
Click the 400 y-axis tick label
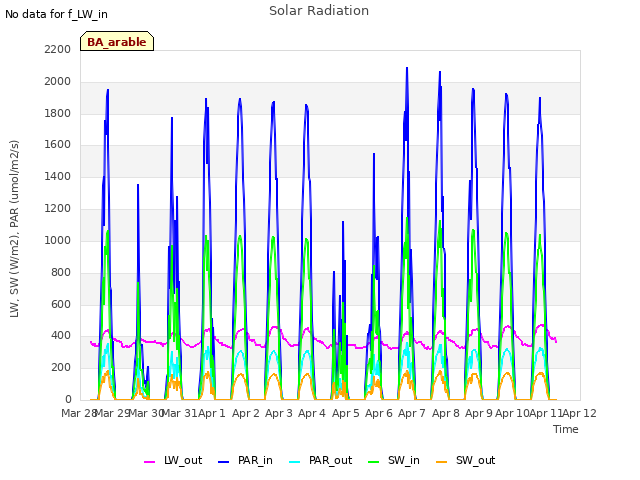point(61,336)
